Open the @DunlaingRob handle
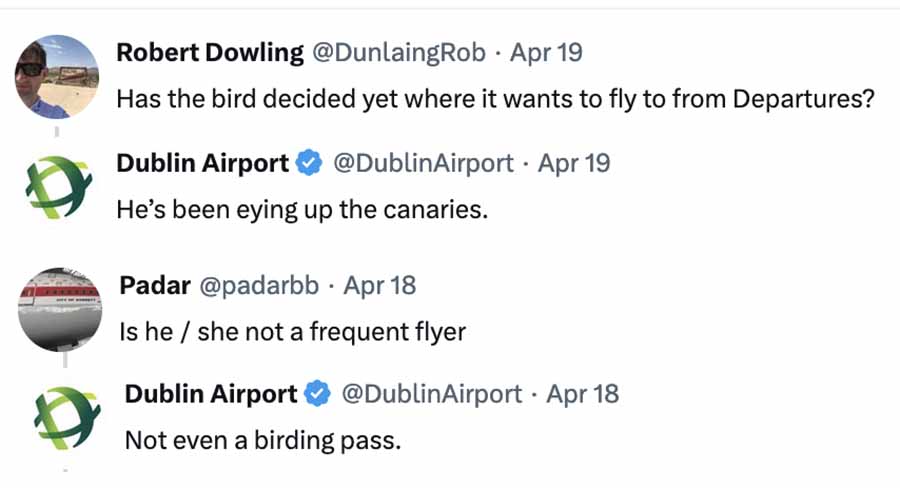This screenshot has height=488, width=900. tap(399, 53)
